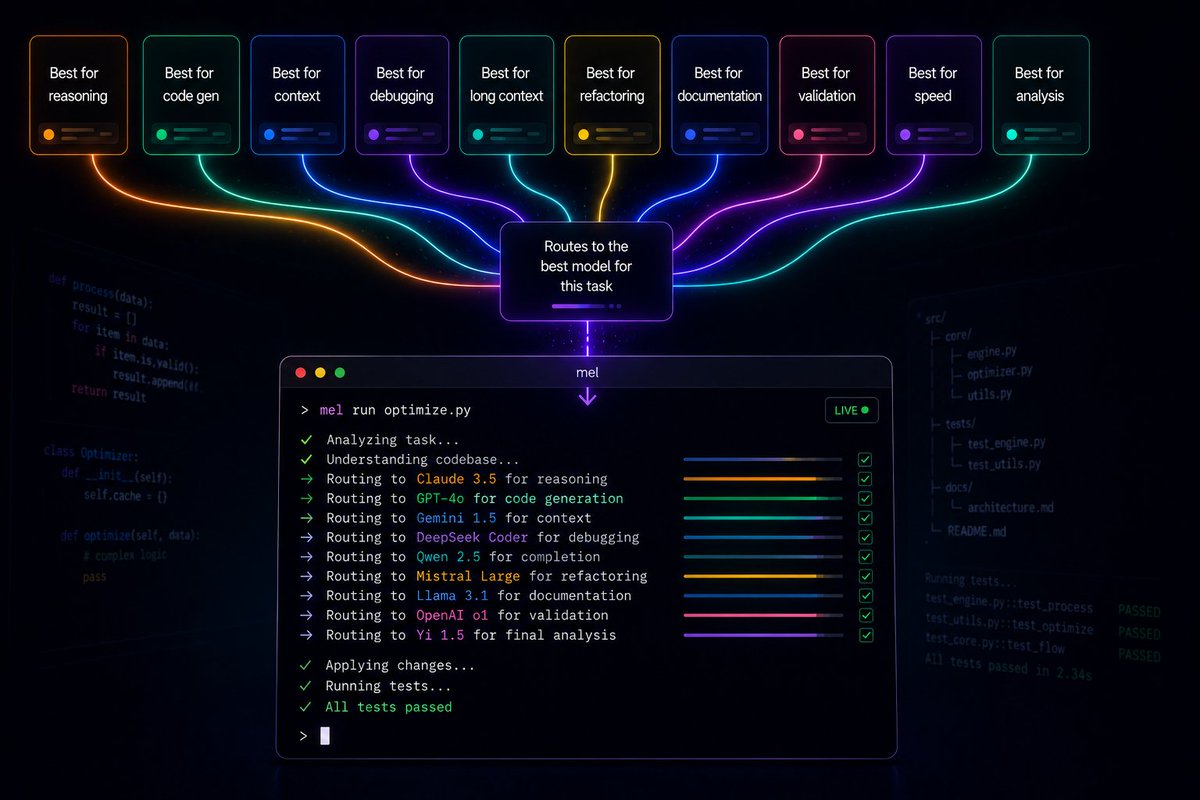Click pink dot in validation card

[798, 134]
